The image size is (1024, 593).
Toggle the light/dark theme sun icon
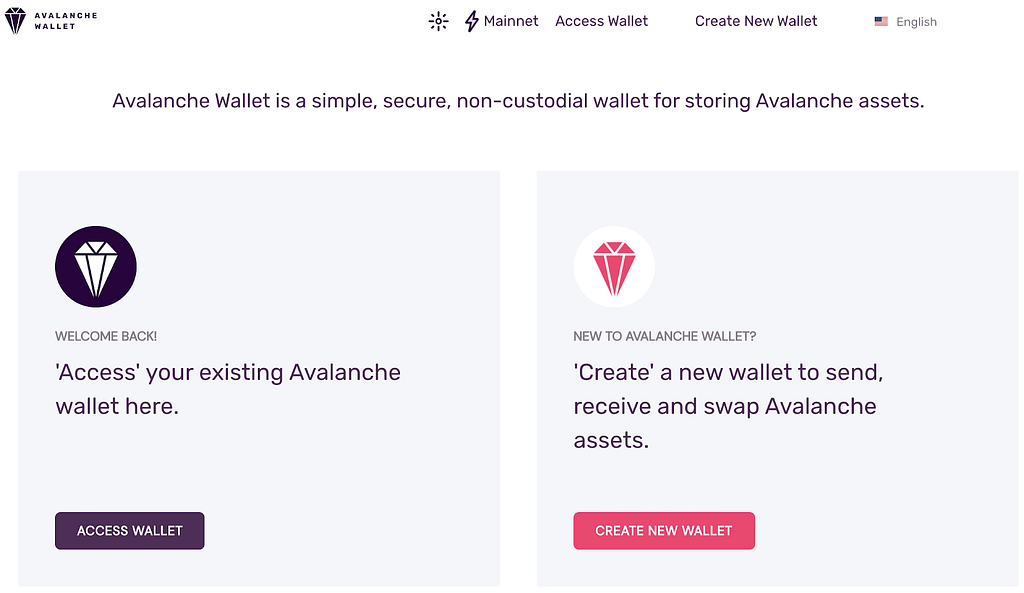click(x=438, y=22)
